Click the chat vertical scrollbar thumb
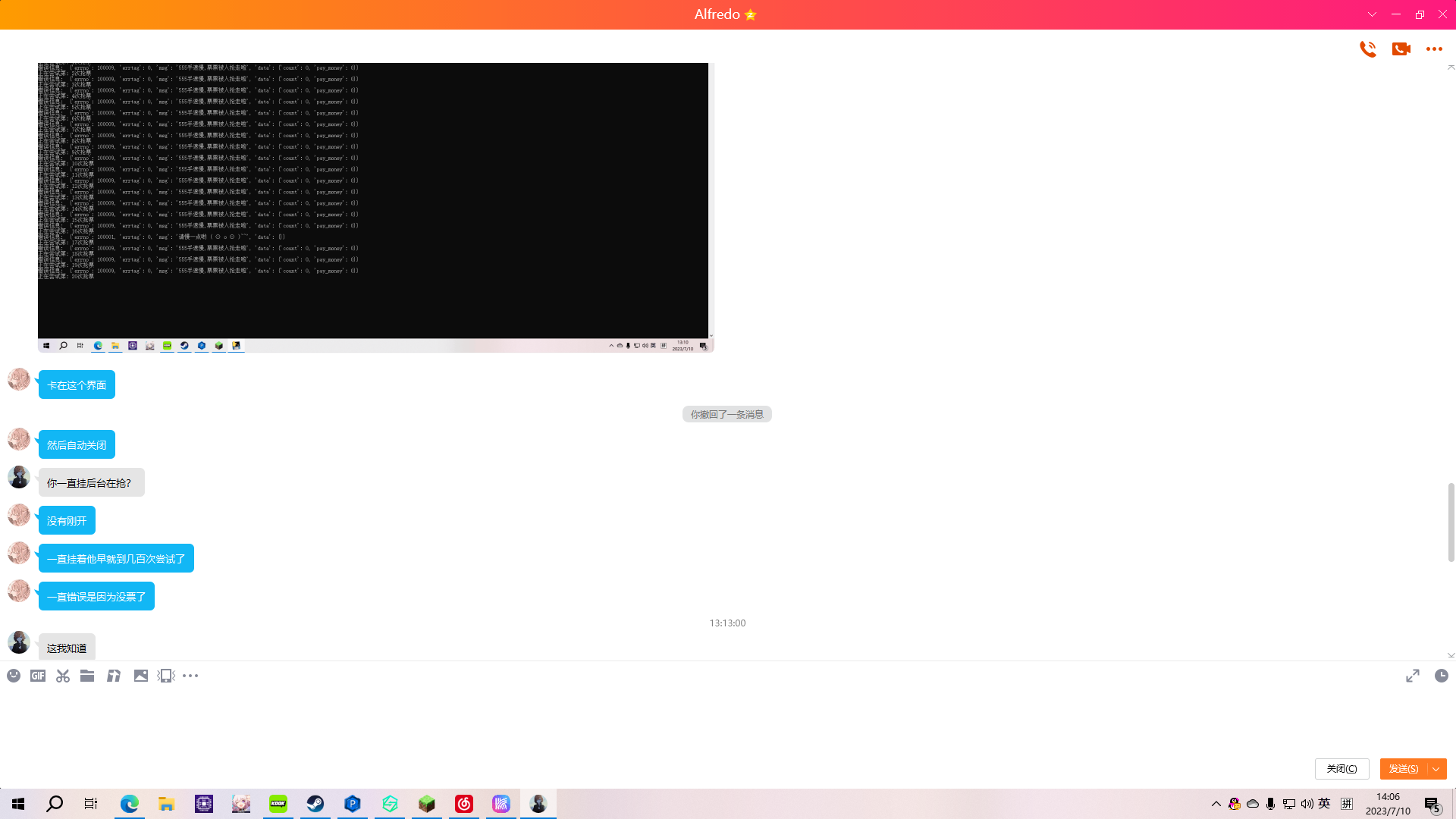 coord(1451,522)
